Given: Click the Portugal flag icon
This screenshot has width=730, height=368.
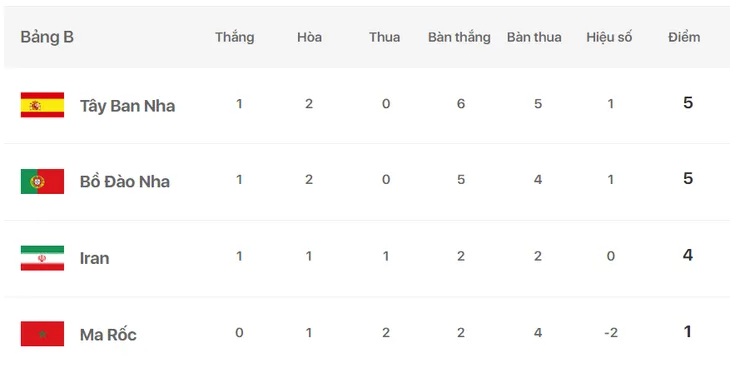Looking at the screenshot, I should pos(42,181).
